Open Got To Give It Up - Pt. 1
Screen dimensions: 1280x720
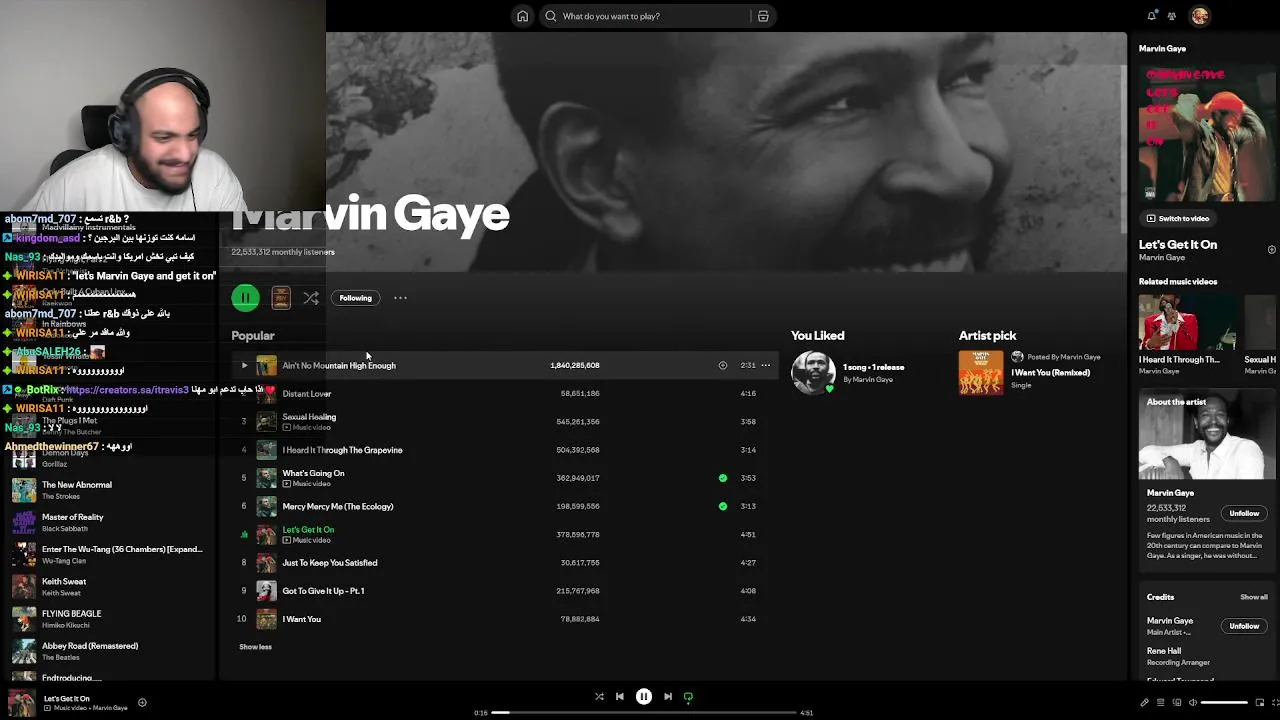pyautogui.click(x=323, y=591)
